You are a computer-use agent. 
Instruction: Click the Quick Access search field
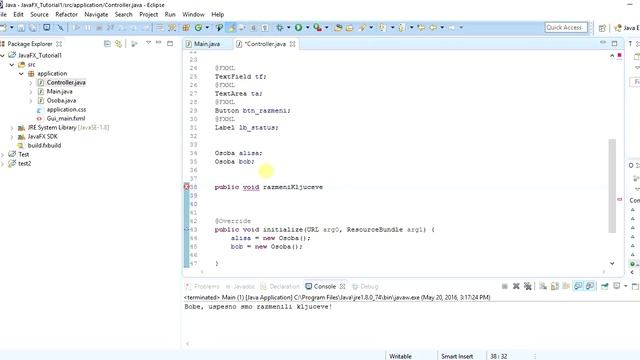point(566,27)
